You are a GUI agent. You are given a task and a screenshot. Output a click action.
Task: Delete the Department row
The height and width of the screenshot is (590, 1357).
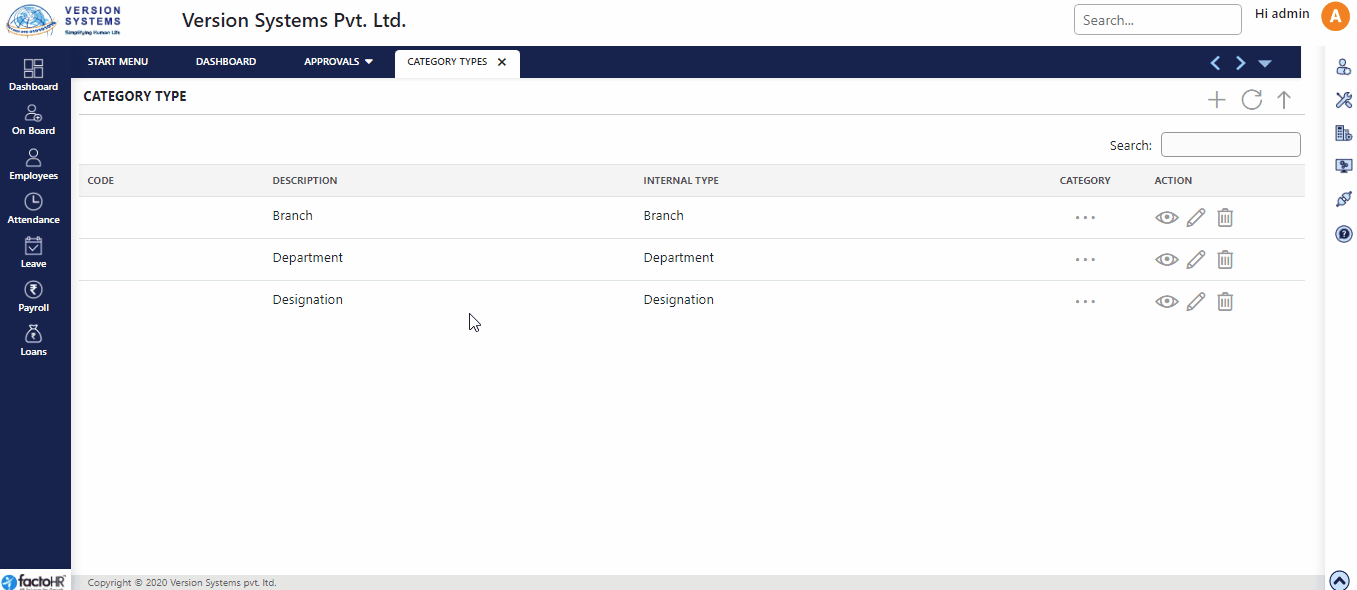click(1225, 259)
